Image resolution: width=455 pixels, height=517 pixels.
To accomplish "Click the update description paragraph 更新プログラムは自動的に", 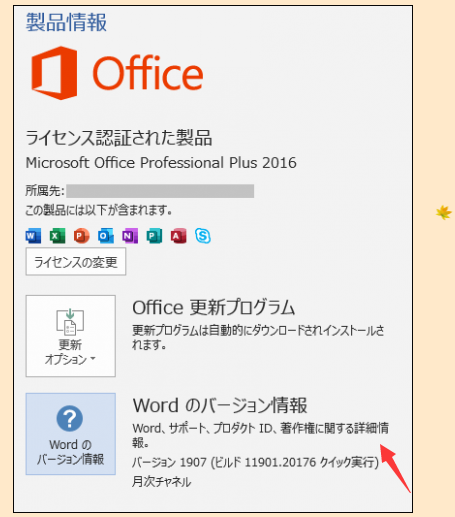I will pyautogui.click(x=258, y=337).
